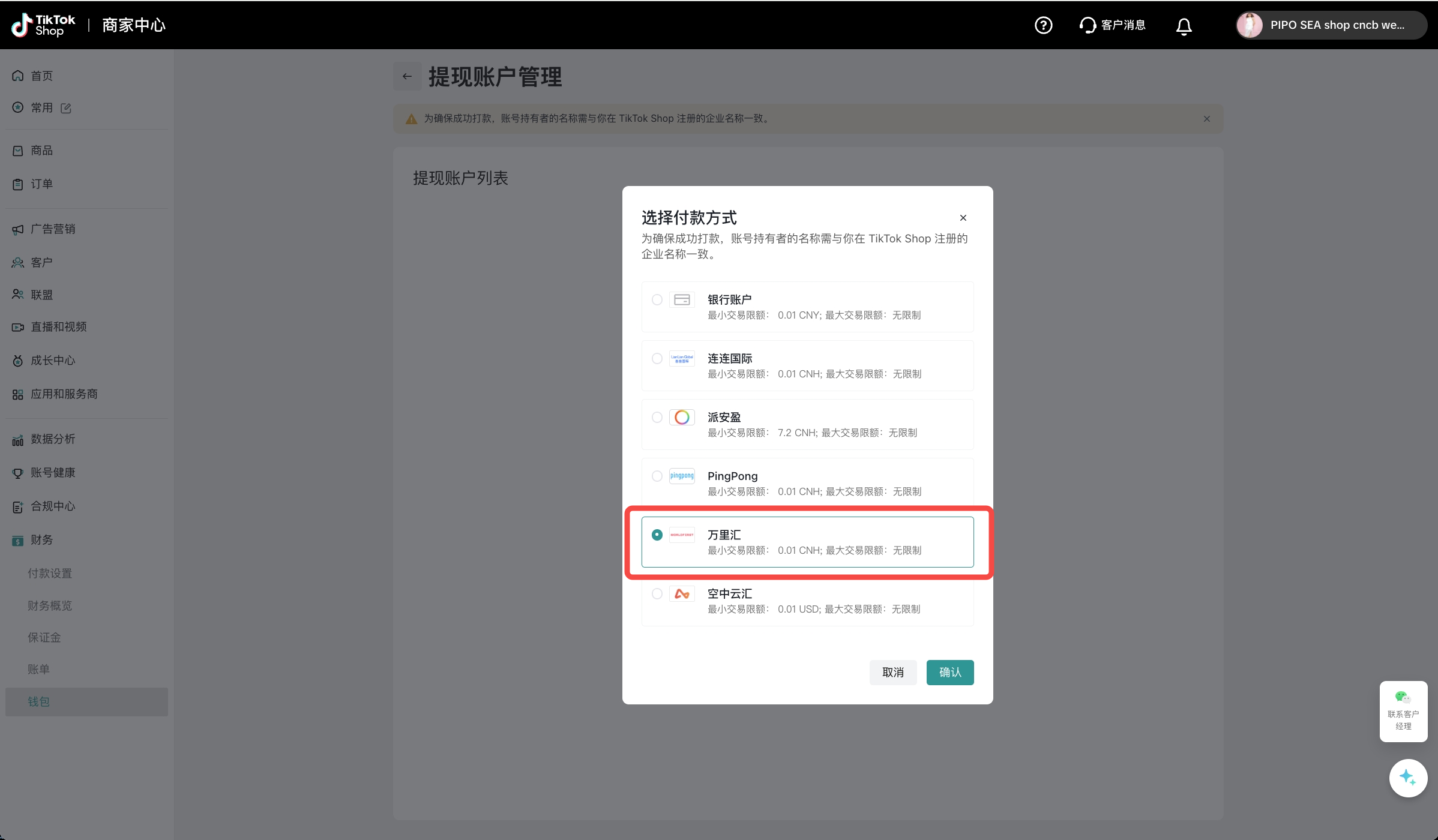This screenshot has height=840, width=1438.
Task: Select 空中云汇 as payment method
Action: 657,593
